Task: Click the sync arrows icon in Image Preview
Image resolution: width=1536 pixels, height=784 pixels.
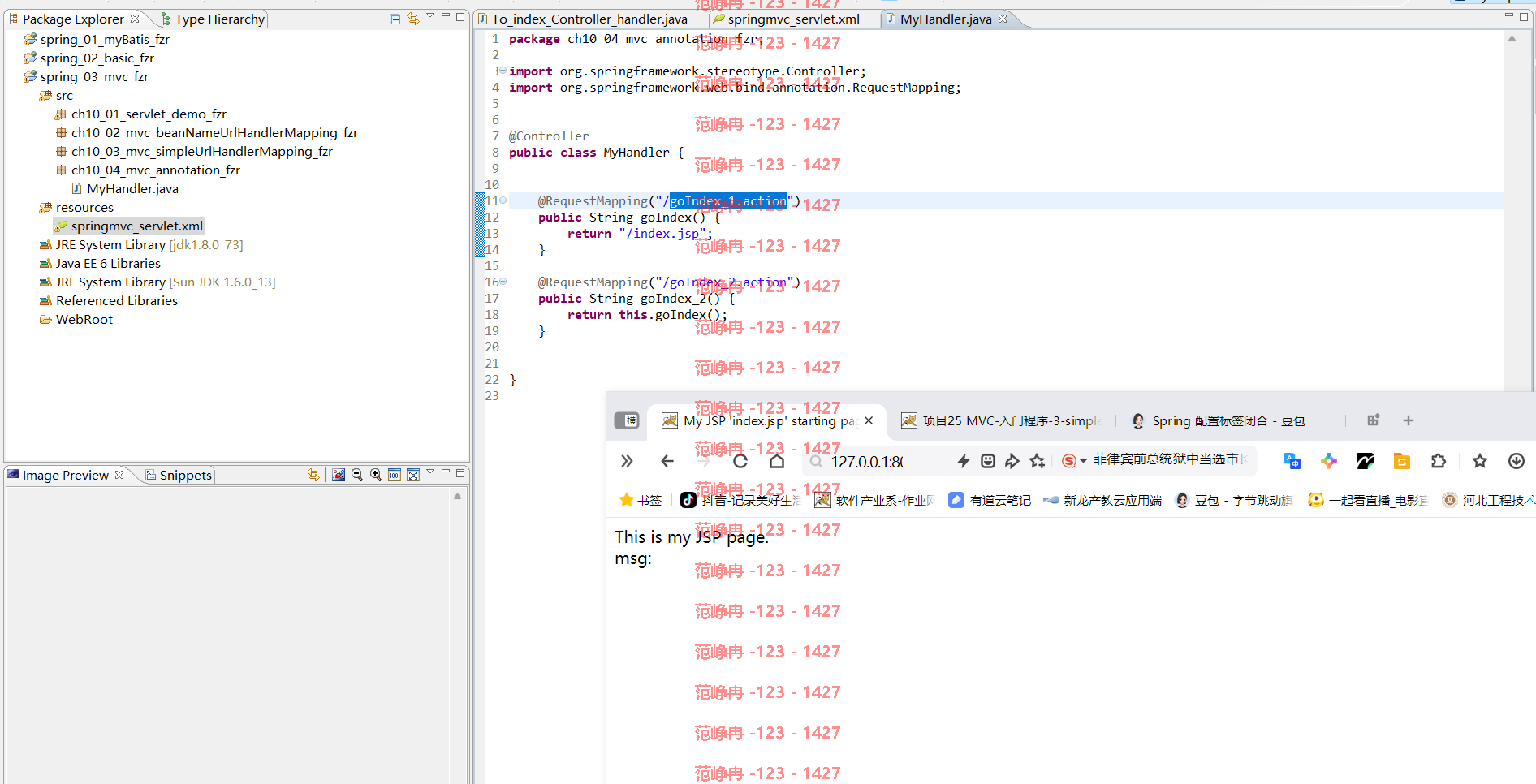Action: 313,475
